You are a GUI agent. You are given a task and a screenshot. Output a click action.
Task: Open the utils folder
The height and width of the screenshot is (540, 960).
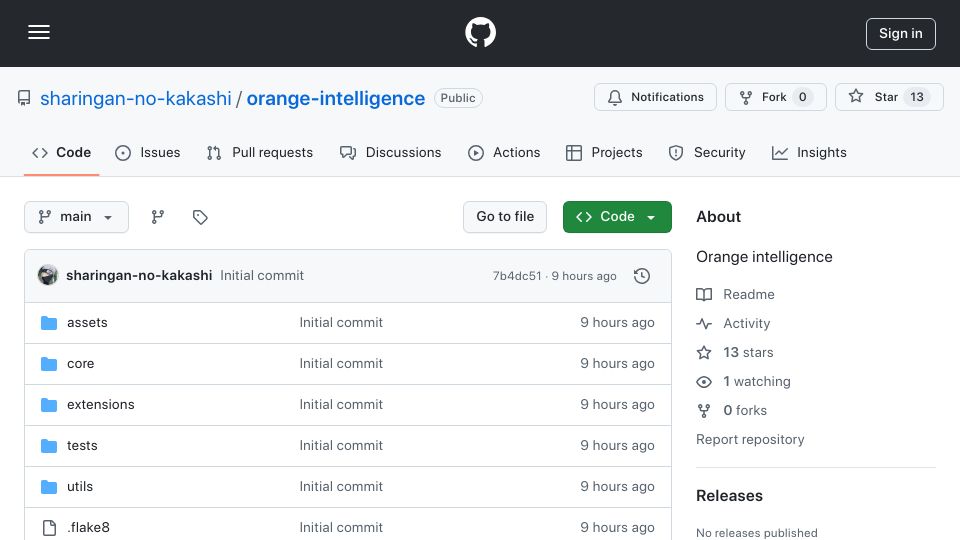pyautogui.click(x=80, y=487)
